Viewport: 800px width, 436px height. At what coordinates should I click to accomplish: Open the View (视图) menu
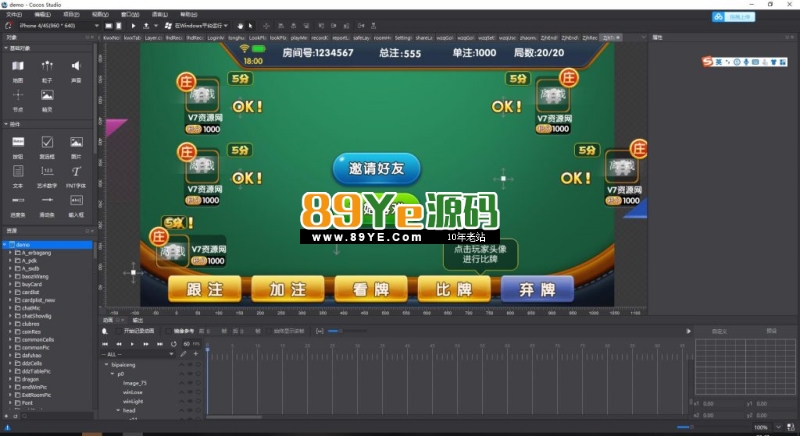click(x=100, y=14)
